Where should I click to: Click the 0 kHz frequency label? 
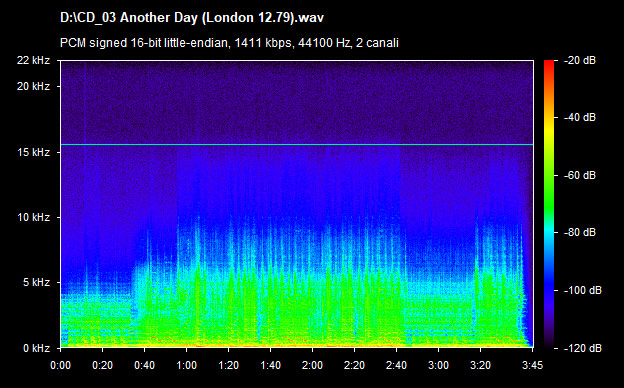click(x=36, y=348)
